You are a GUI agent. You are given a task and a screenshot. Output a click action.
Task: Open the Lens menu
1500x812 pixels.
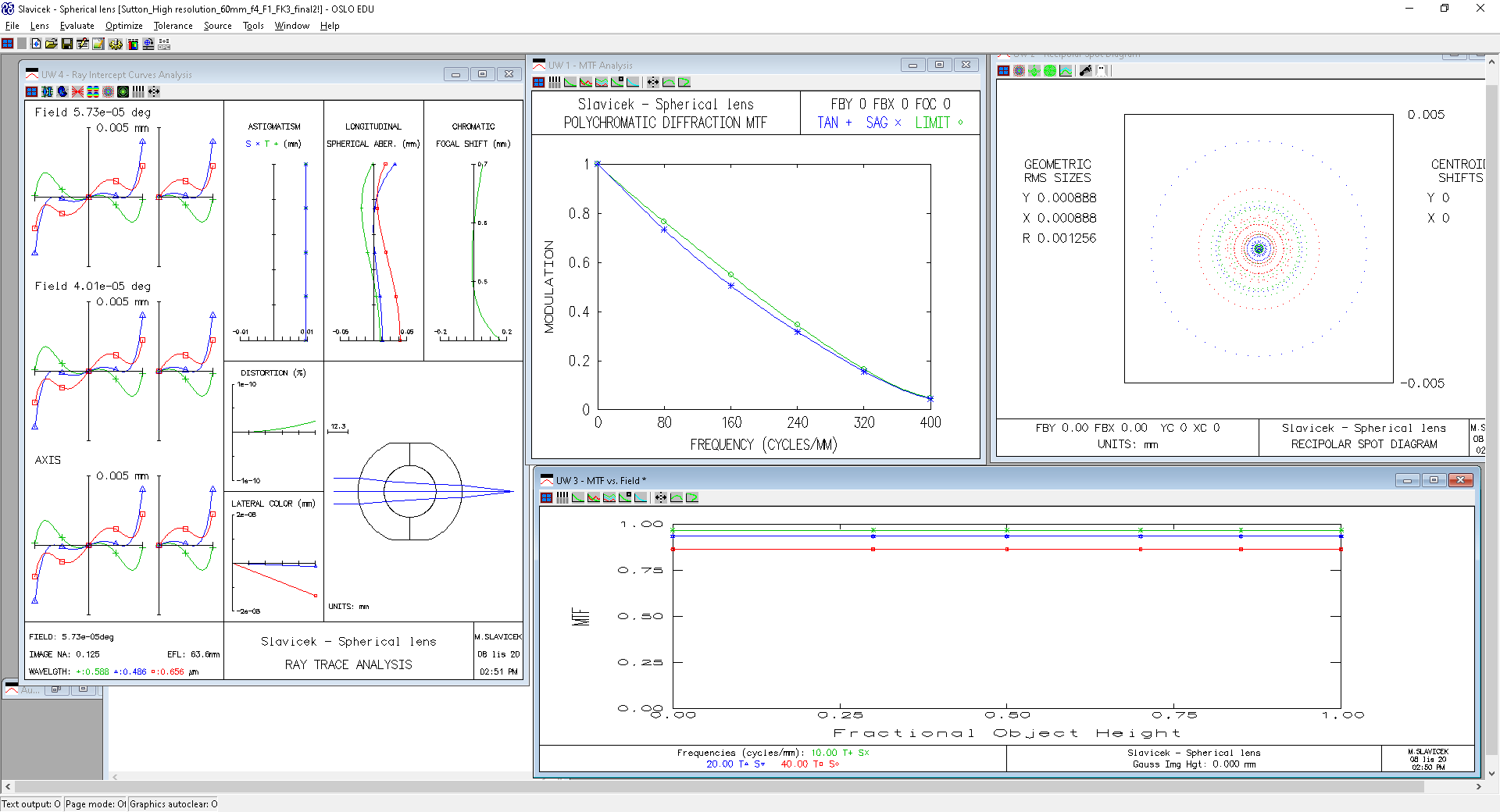pos(39,26)
